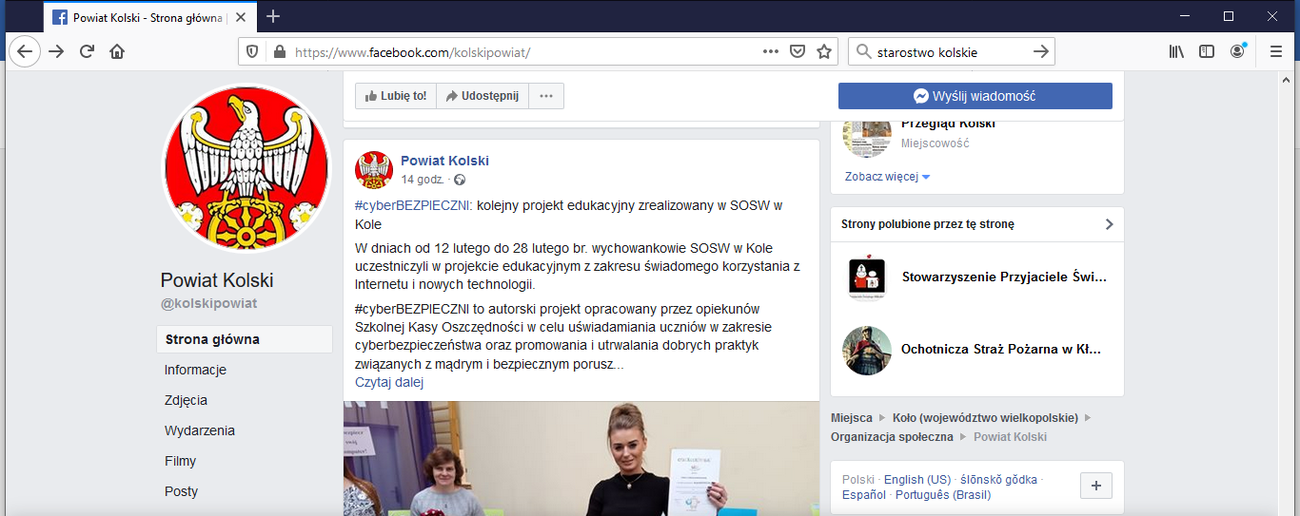Switch language to Español
This screenshot has height=516, width=1300.
[x=864, y=495]
